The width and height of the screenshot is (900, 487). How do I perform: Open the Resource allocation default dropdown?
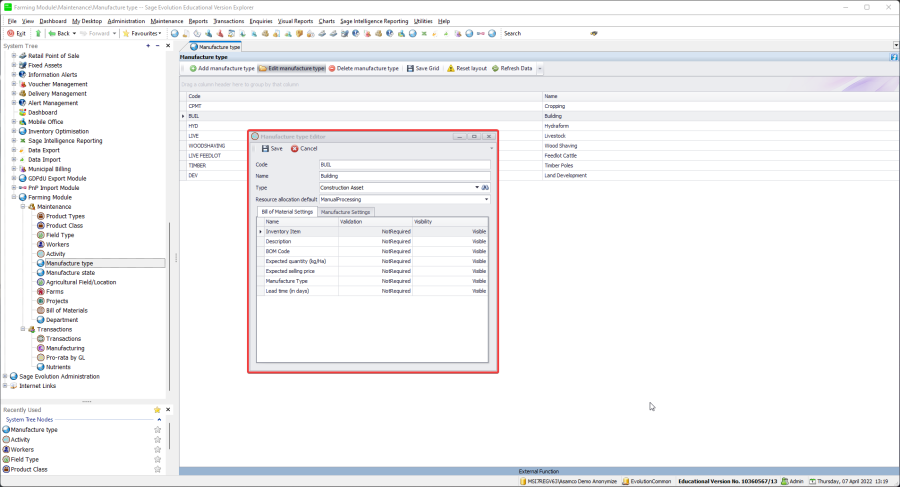pos(486,199)
